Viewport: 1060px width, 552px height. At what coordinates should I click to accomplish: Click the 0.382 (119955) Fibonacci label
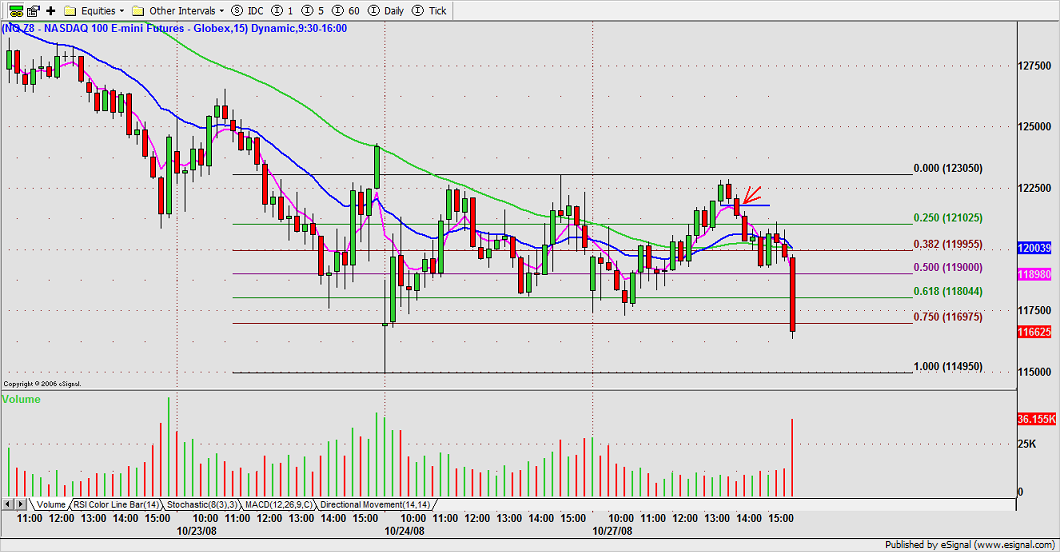[948, 244]
